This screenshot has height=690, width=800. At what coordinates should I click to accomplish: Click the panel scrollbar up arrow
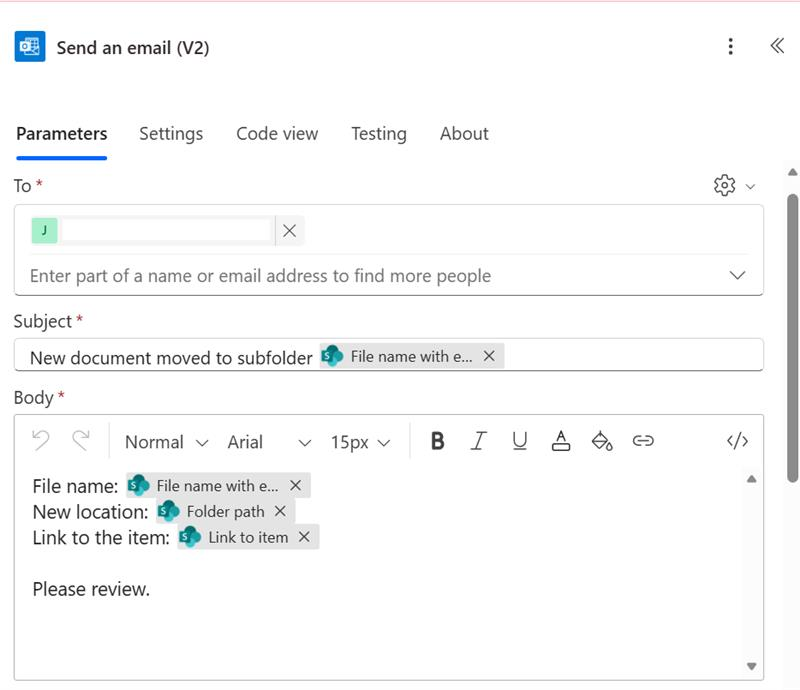tap(792, 172)
